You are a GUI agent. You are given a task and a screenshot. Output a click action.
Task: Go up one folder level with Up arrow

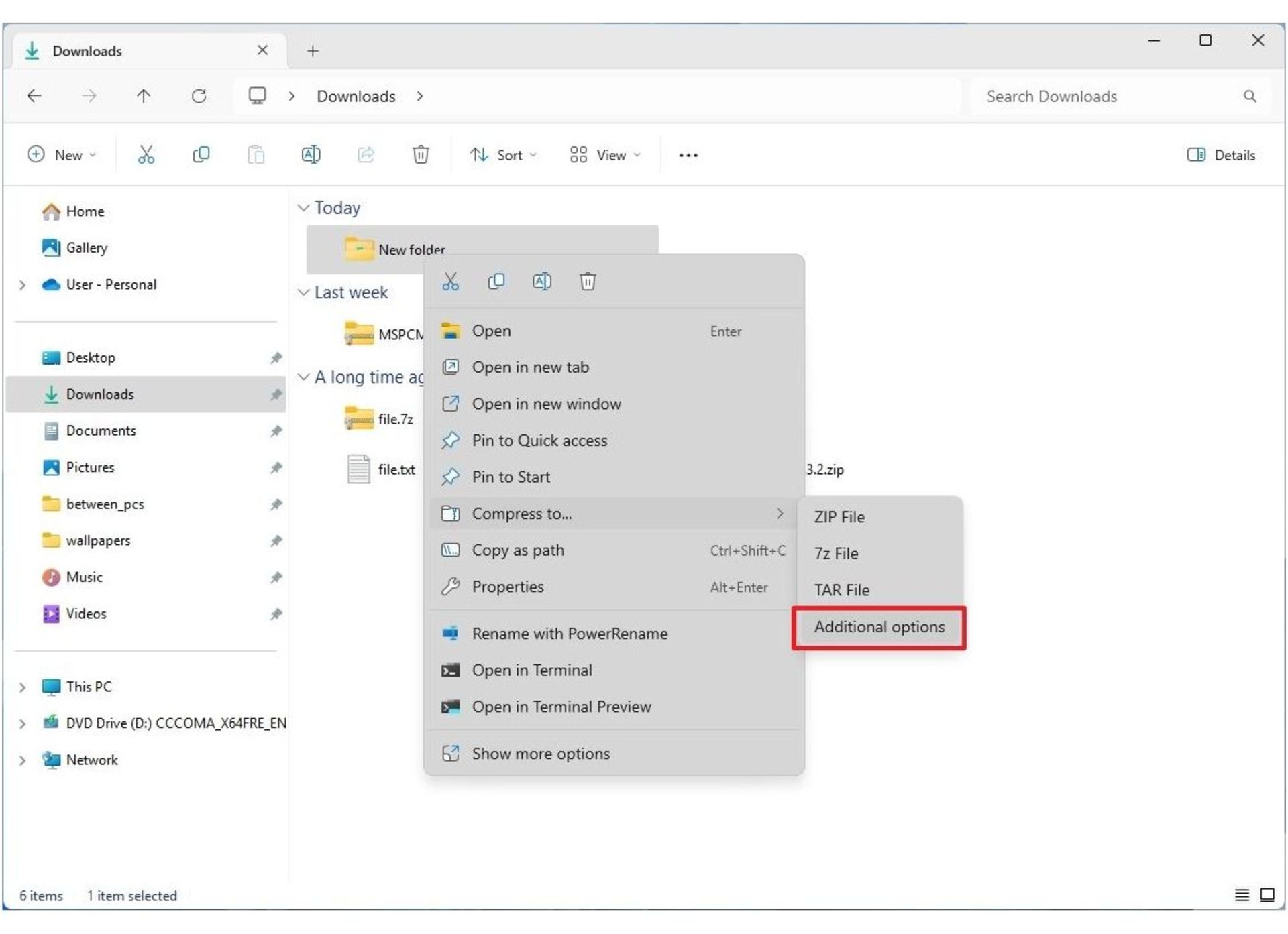pyautogui.click(x=143, y=96)
